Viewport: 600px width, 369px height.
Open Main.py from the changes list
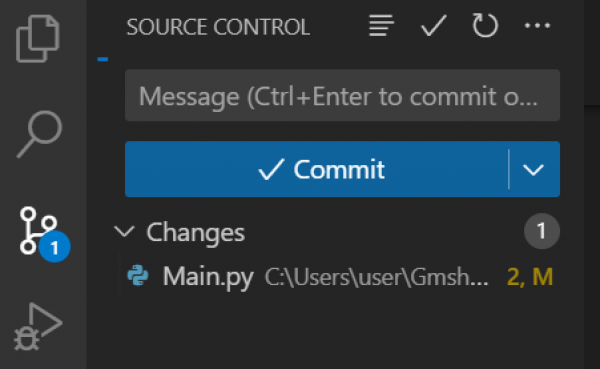click(x=208, y=276)
